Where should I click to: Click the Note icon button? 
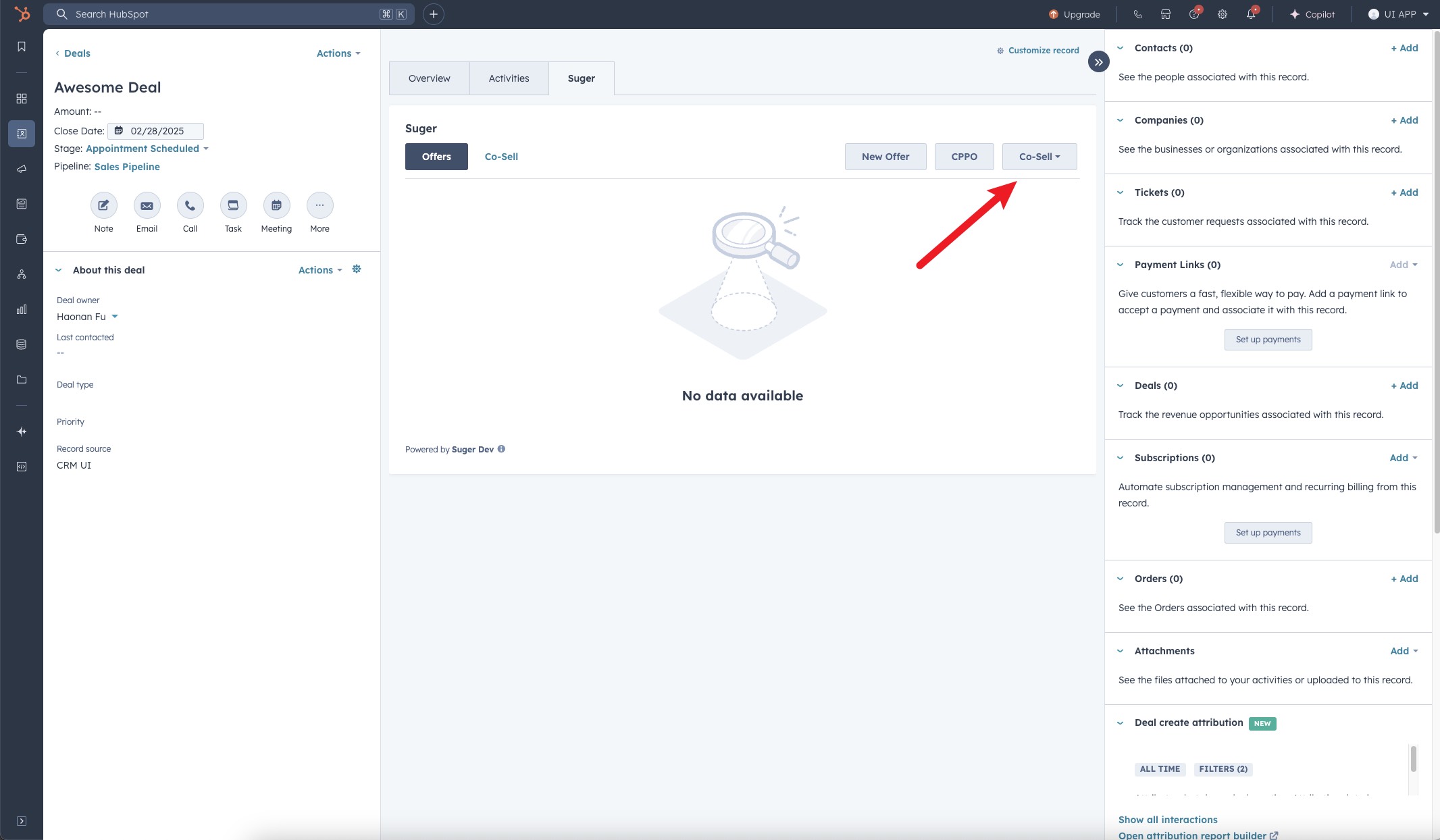103,205
